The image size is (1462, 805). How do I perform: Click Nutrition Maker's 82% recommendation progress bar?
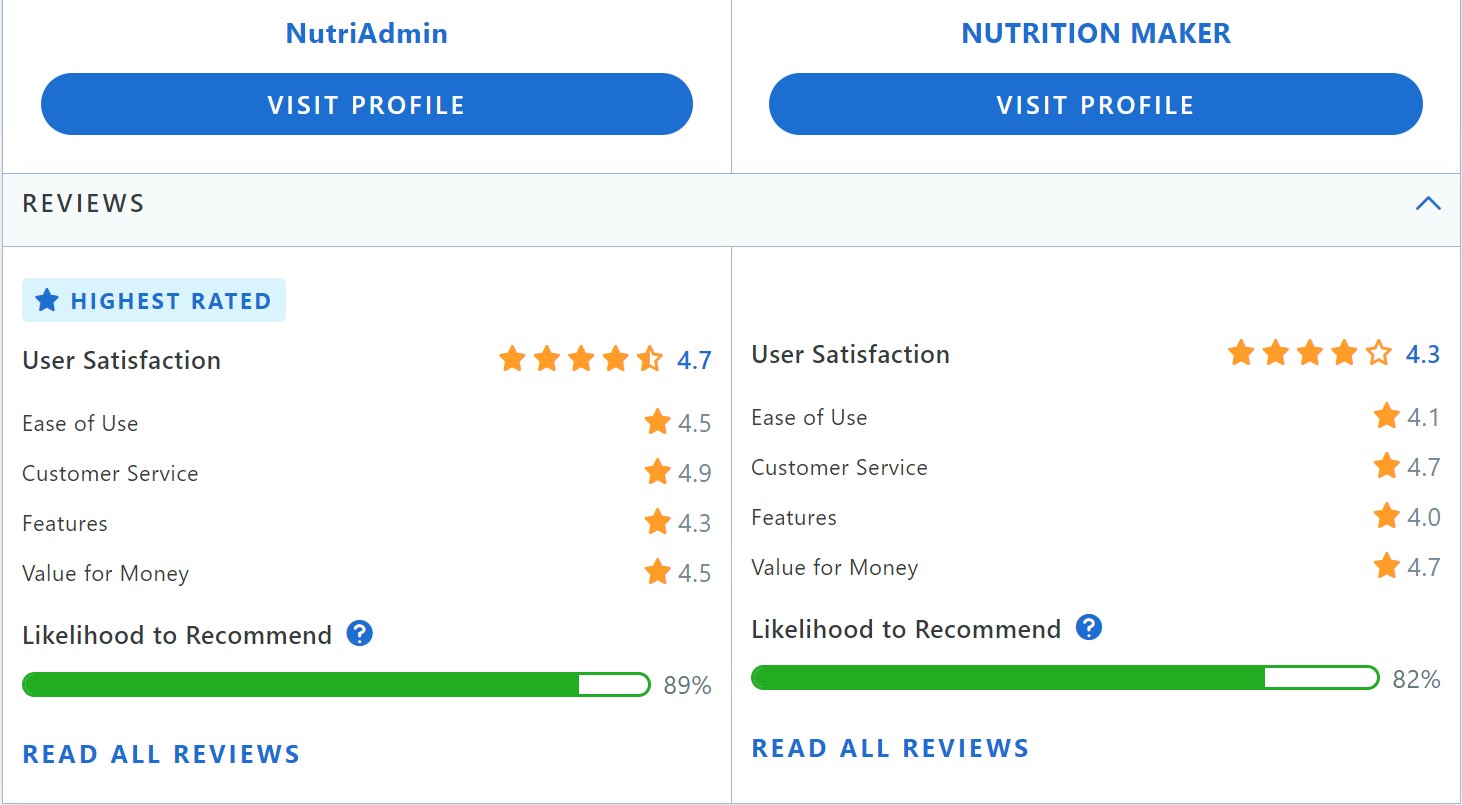[x=1065, y=677]
